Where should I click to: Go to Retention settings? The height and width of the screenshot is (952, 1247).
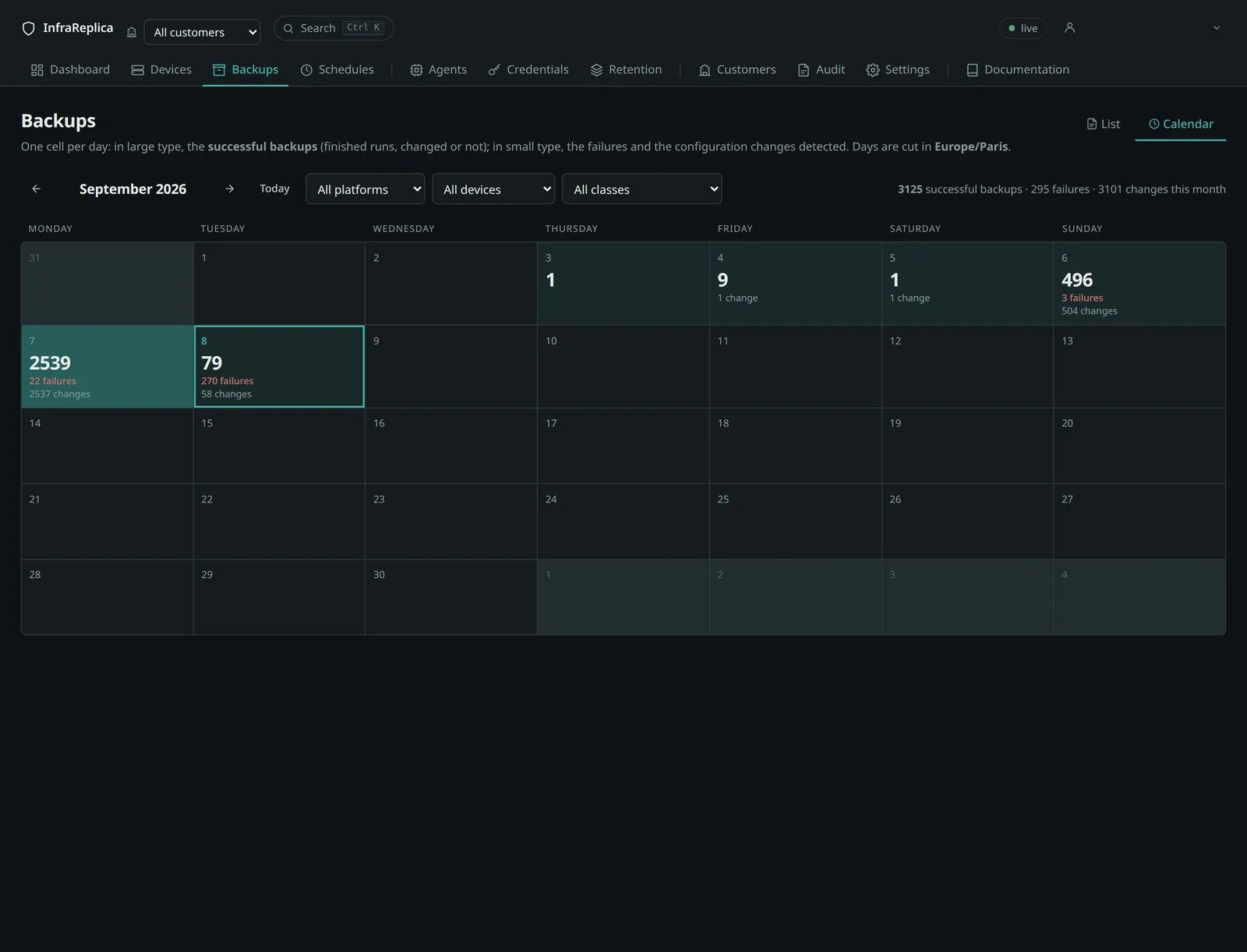point(626,69)
